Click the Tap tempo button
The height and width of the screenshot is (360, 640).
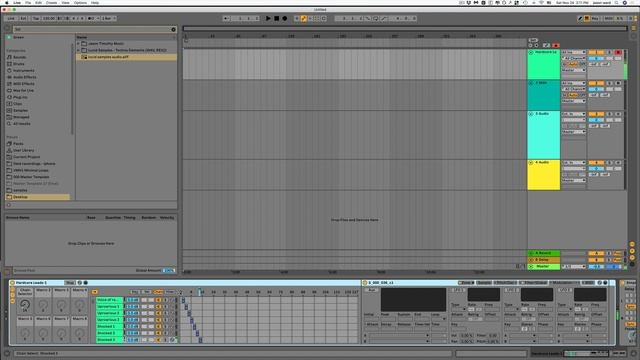point(36,18)
